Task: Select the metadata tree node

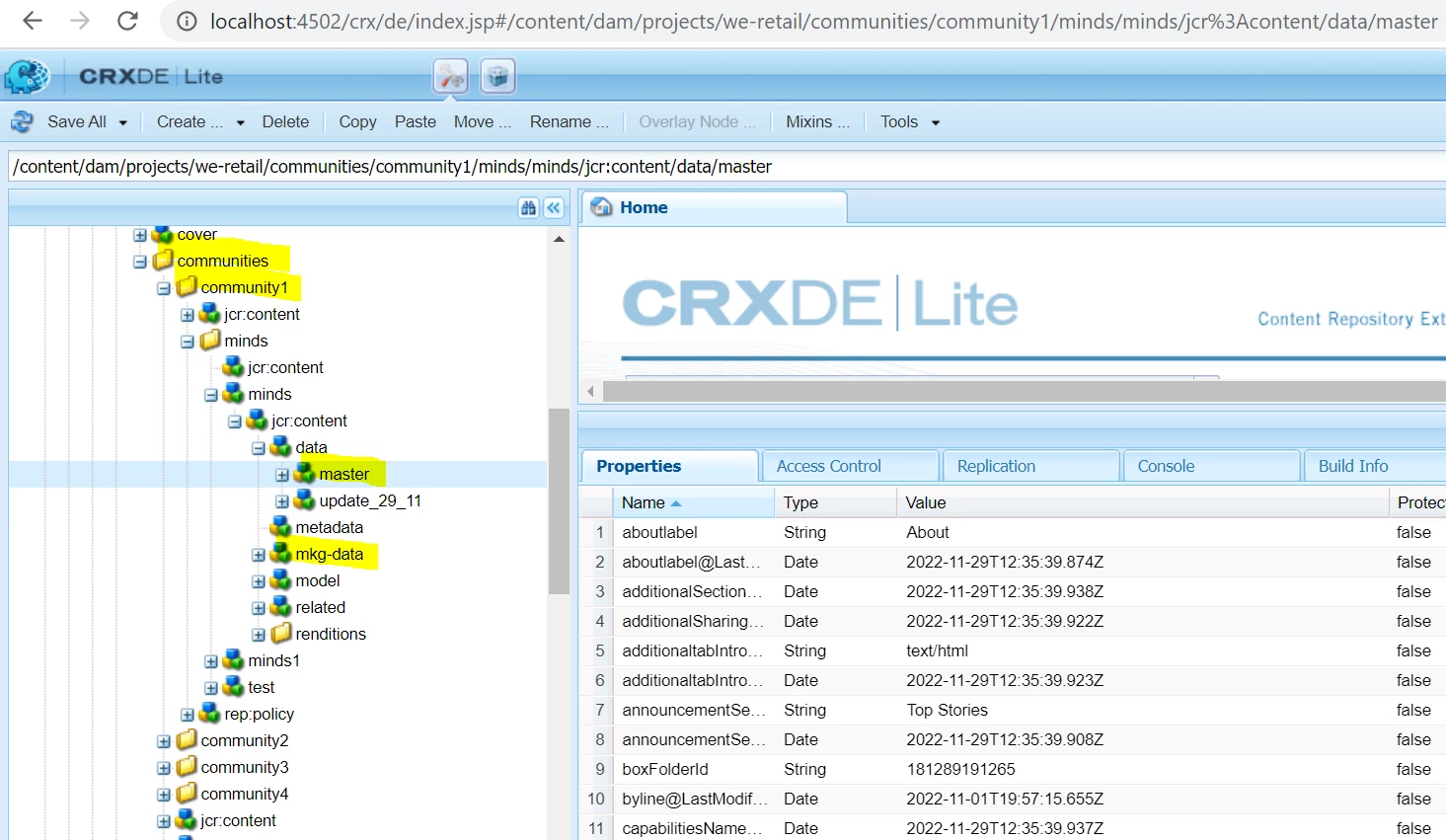Action: pyautogui.click(x=329, y=527)
